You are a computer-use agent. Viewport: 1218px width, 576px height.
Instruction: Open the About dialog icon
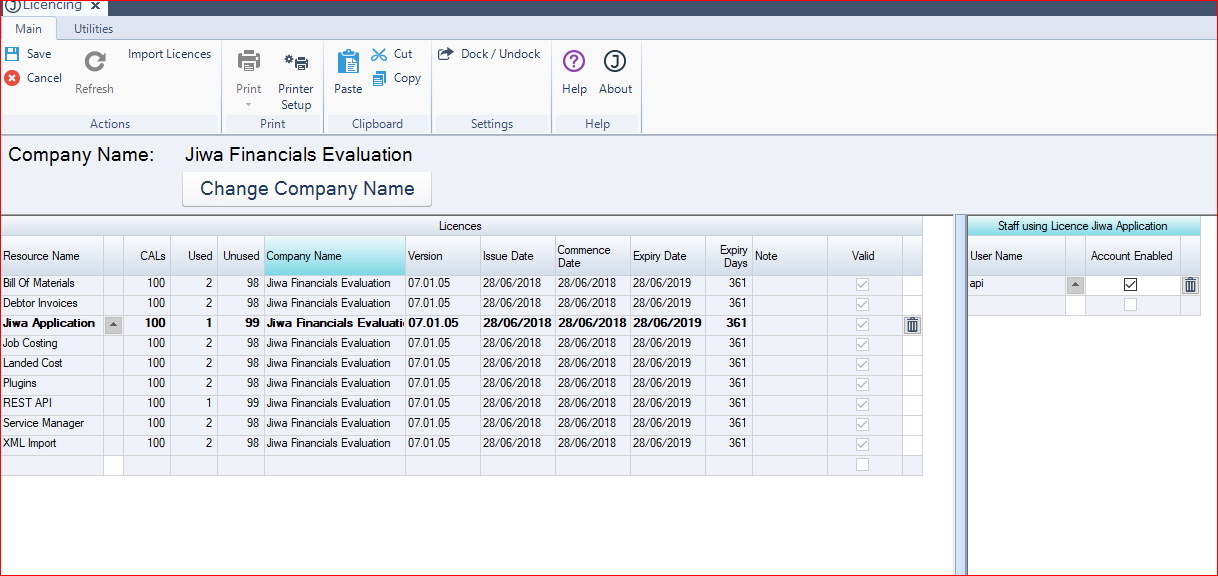[615, 62]
